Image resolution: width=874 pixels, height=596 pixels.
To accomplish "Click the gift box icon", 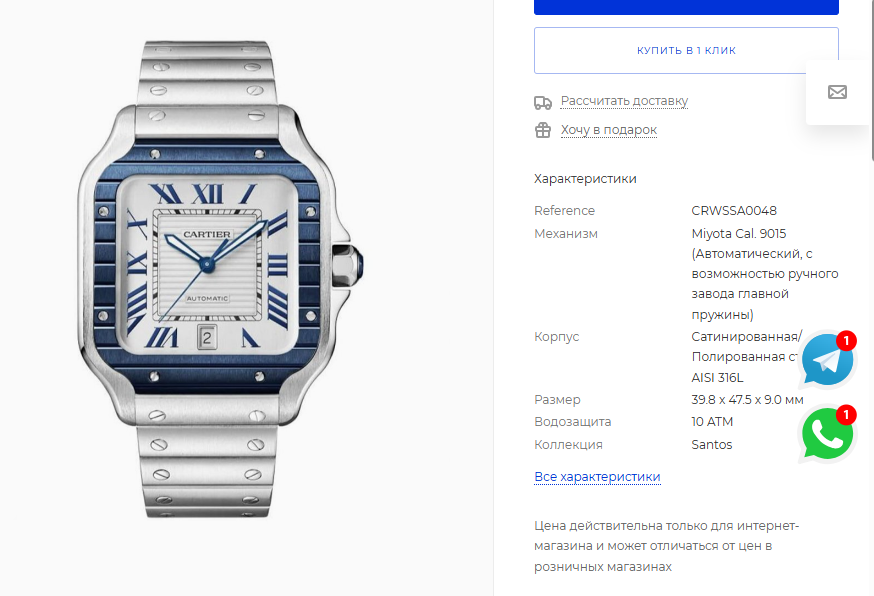I will [543, 130].
